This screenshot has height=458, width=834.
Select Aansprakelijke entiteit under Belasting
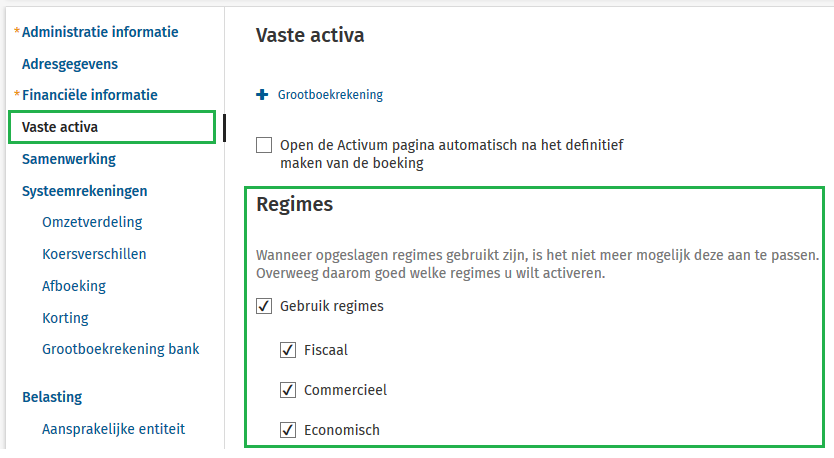pos(113,429)
